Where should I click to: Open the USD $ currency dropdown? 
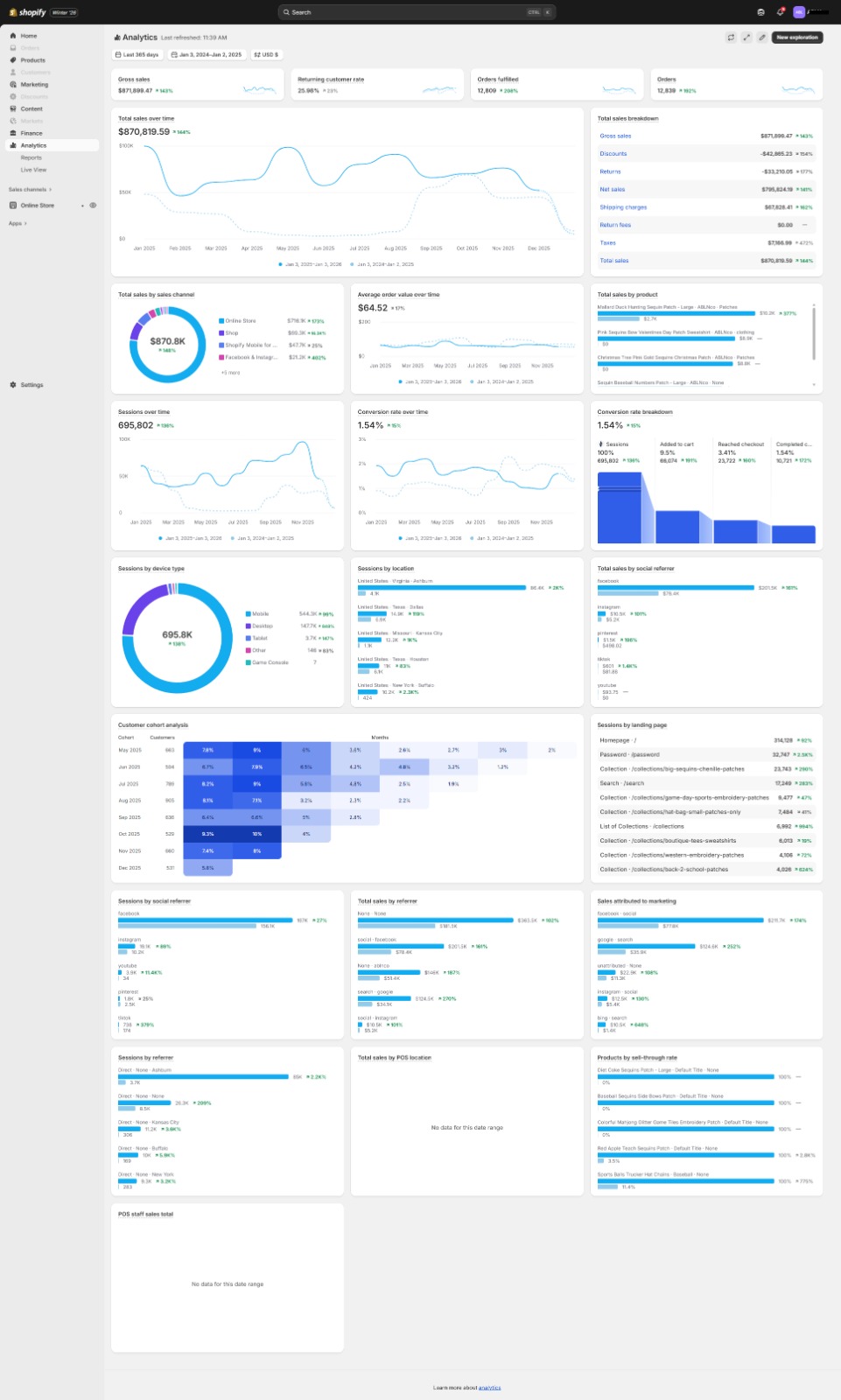click(267, 54)
